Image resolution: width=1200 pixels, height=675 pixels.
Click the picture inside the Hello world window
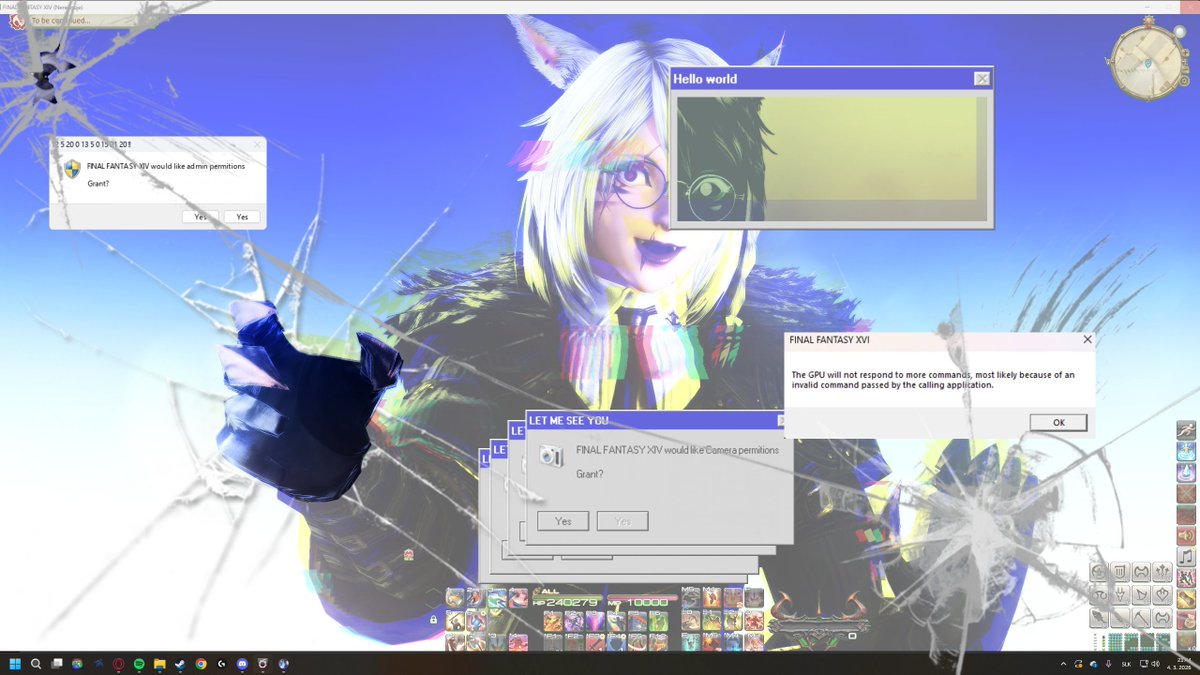[x=832, y=158]
